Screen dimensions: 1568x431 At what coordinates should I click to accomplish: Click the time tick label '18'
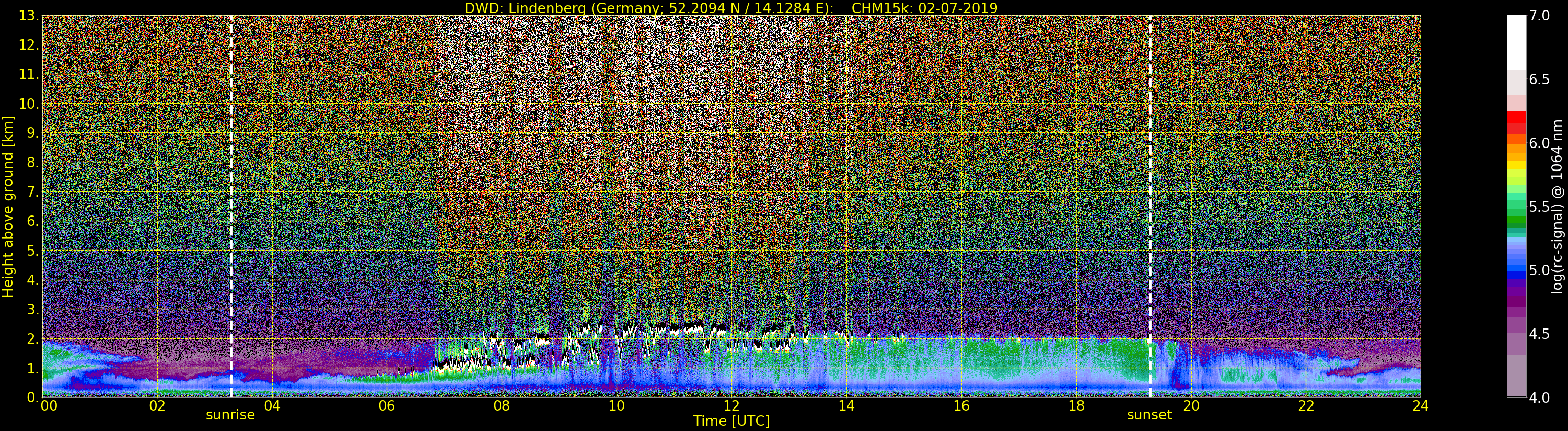1076,406
